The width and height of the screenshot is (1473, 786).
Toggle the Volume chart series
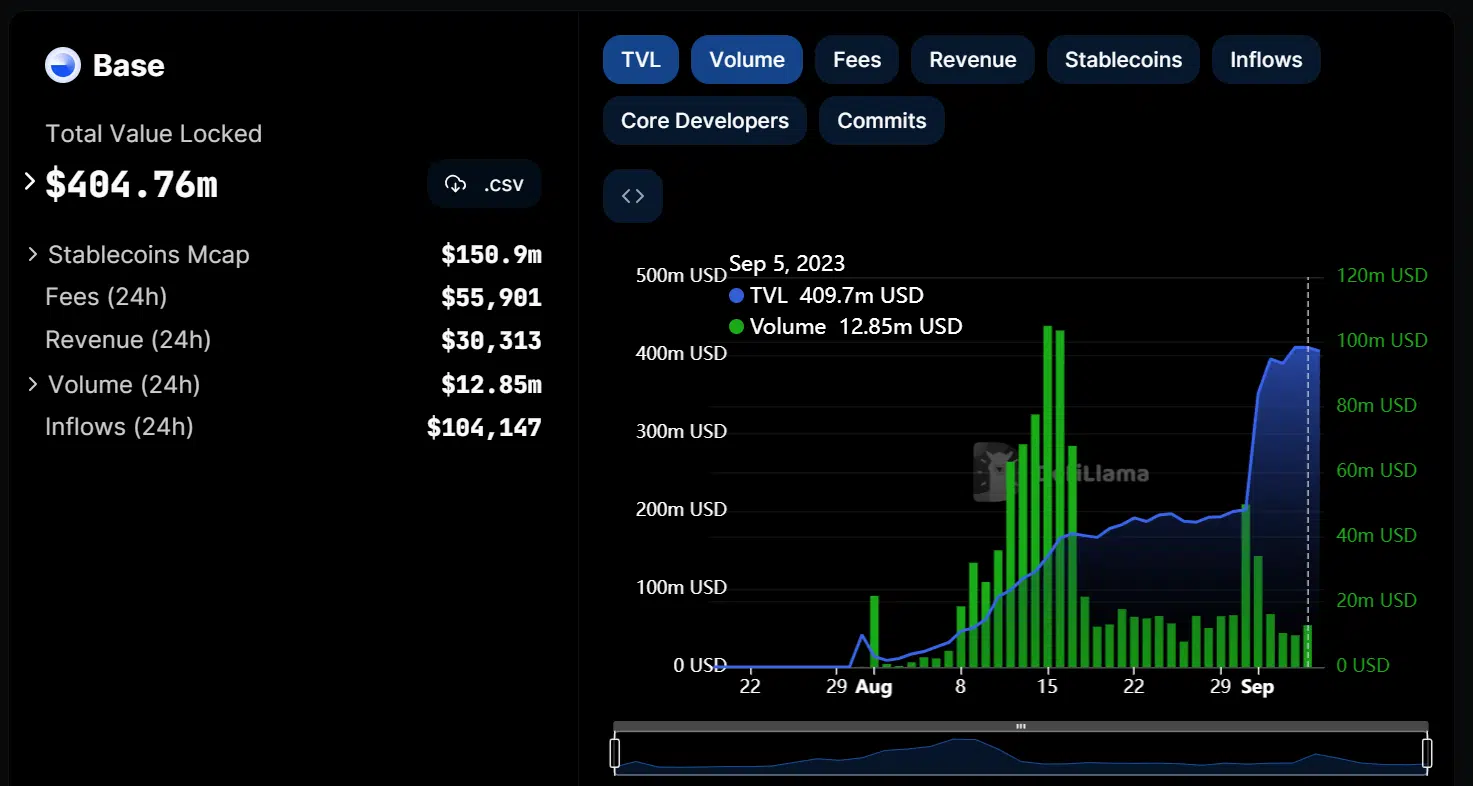pos(747,60)
